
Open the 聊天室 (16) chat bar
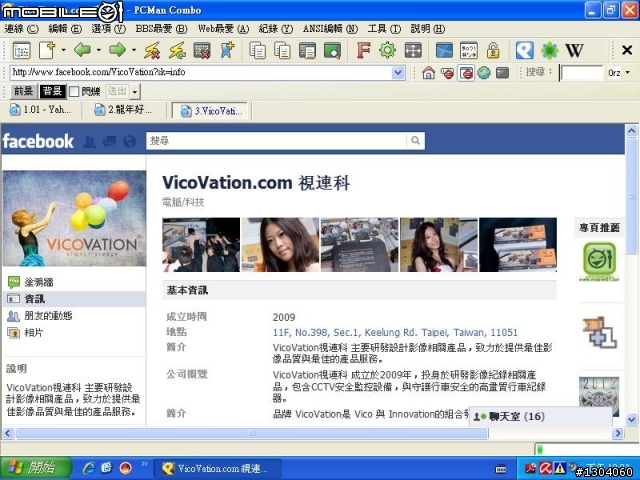[x=540, y=417]
